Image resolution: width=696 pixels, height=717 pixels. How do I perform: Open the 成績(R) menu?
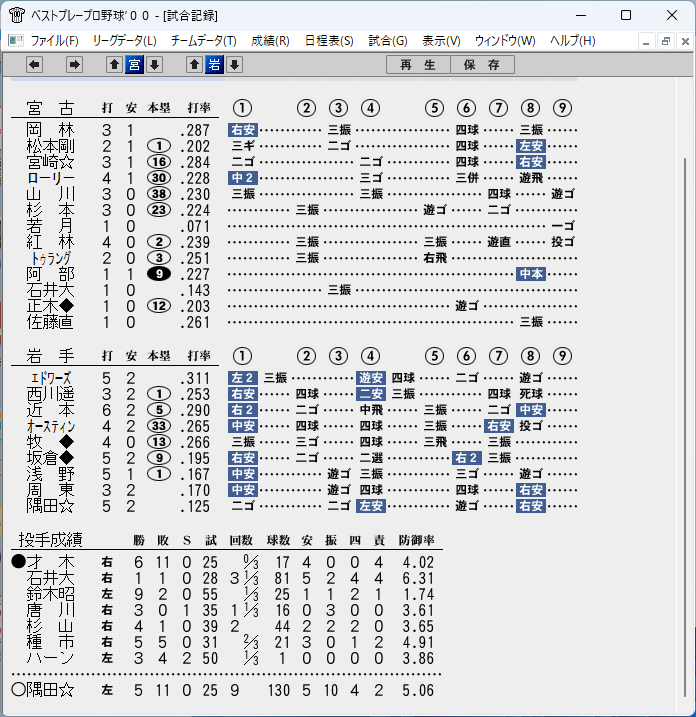(270, 41)
